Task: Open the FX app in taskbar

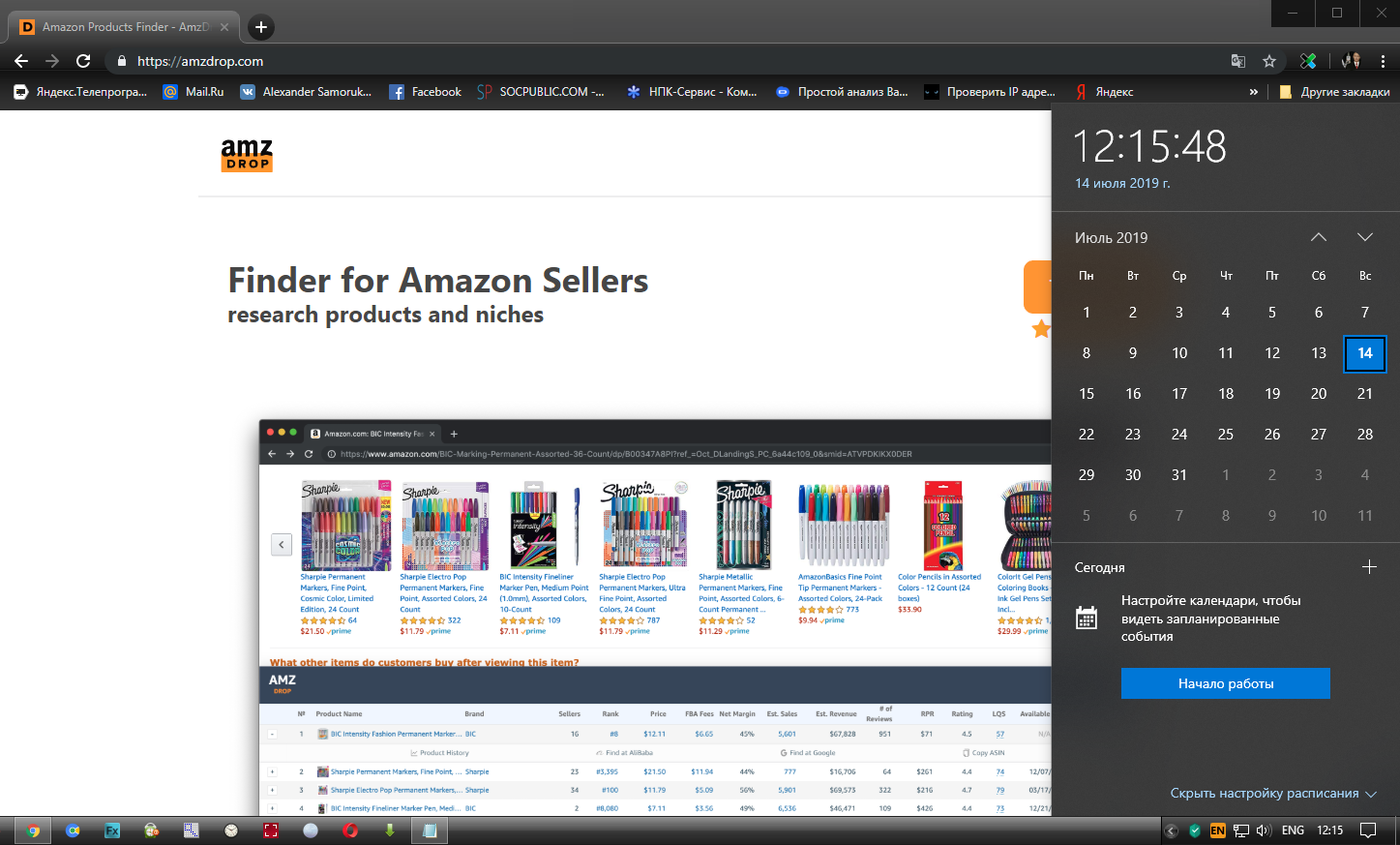Action: [x=112, y=830]
